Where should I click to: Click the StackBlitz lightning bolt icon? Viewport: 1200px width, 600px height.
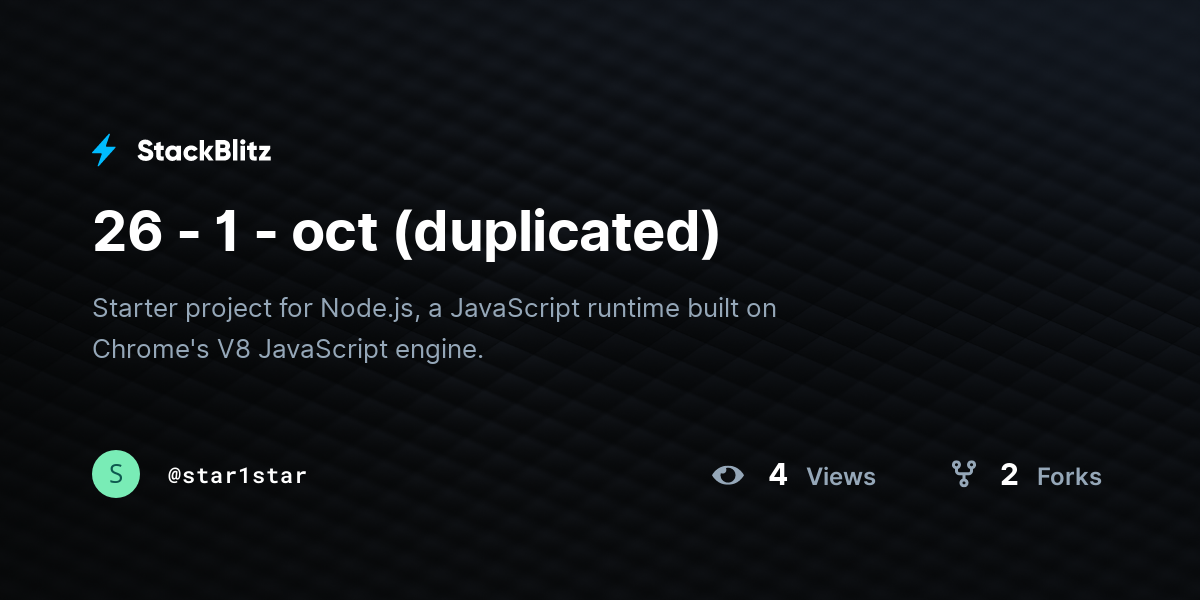click(x=104, y=151)
